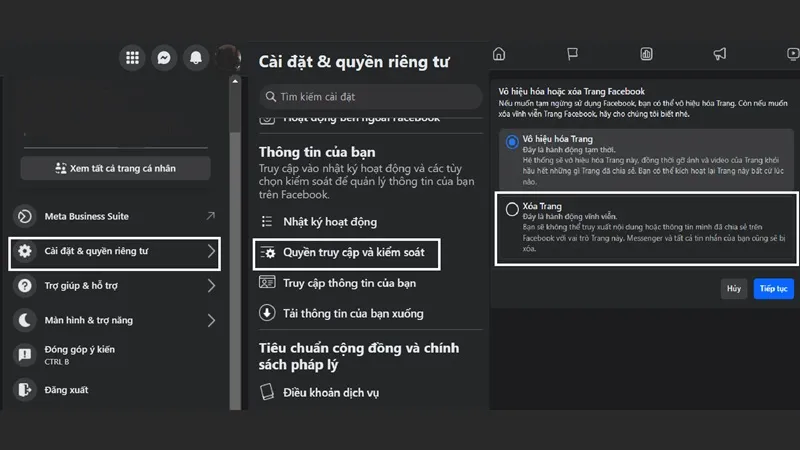Click the Trợ giúp & hỗ trợ question icon
The height and width of the screenshot is (450, 800).
click(x=24, y=286)
